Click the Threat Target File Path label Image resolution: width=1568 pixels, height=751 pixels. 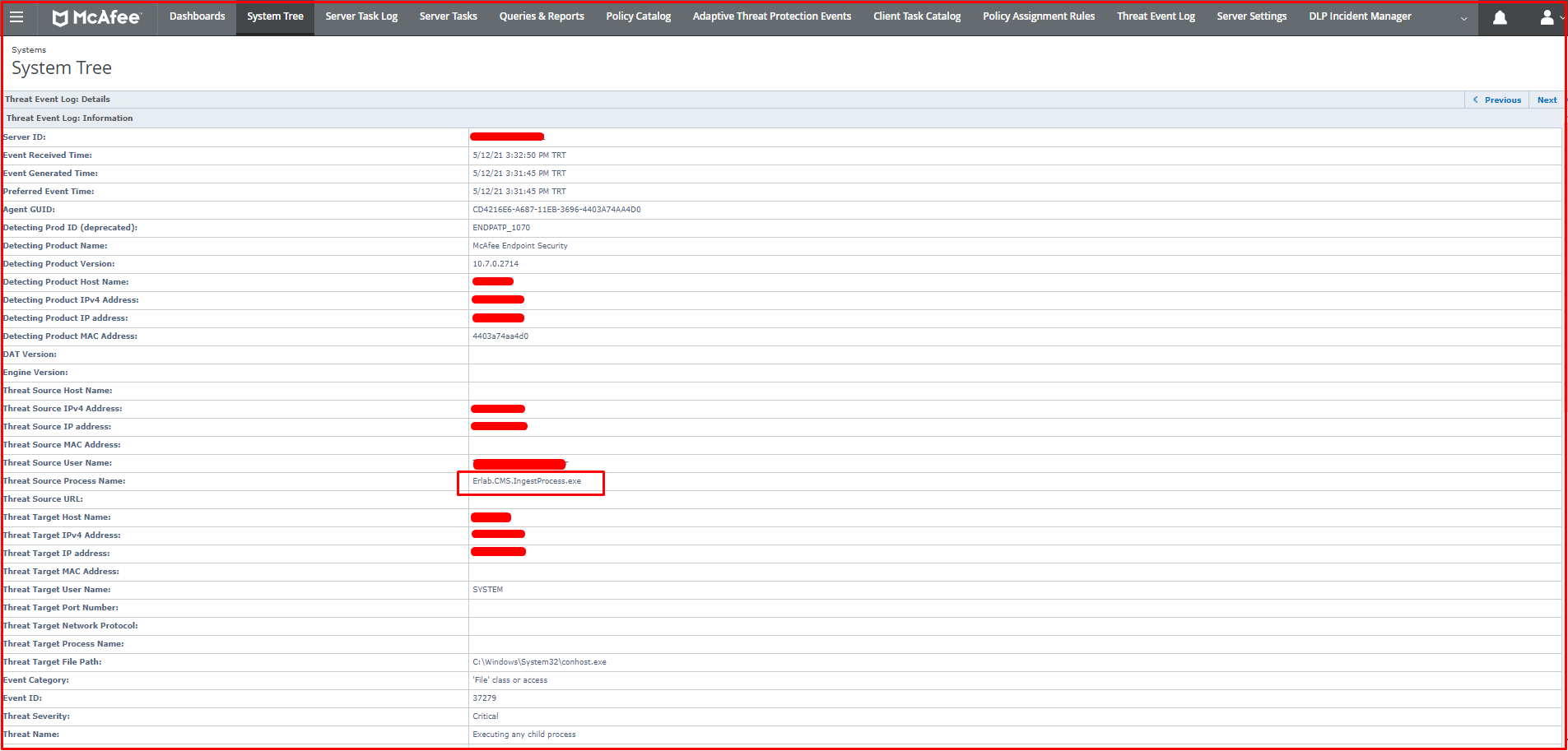(x=53, y=662)
